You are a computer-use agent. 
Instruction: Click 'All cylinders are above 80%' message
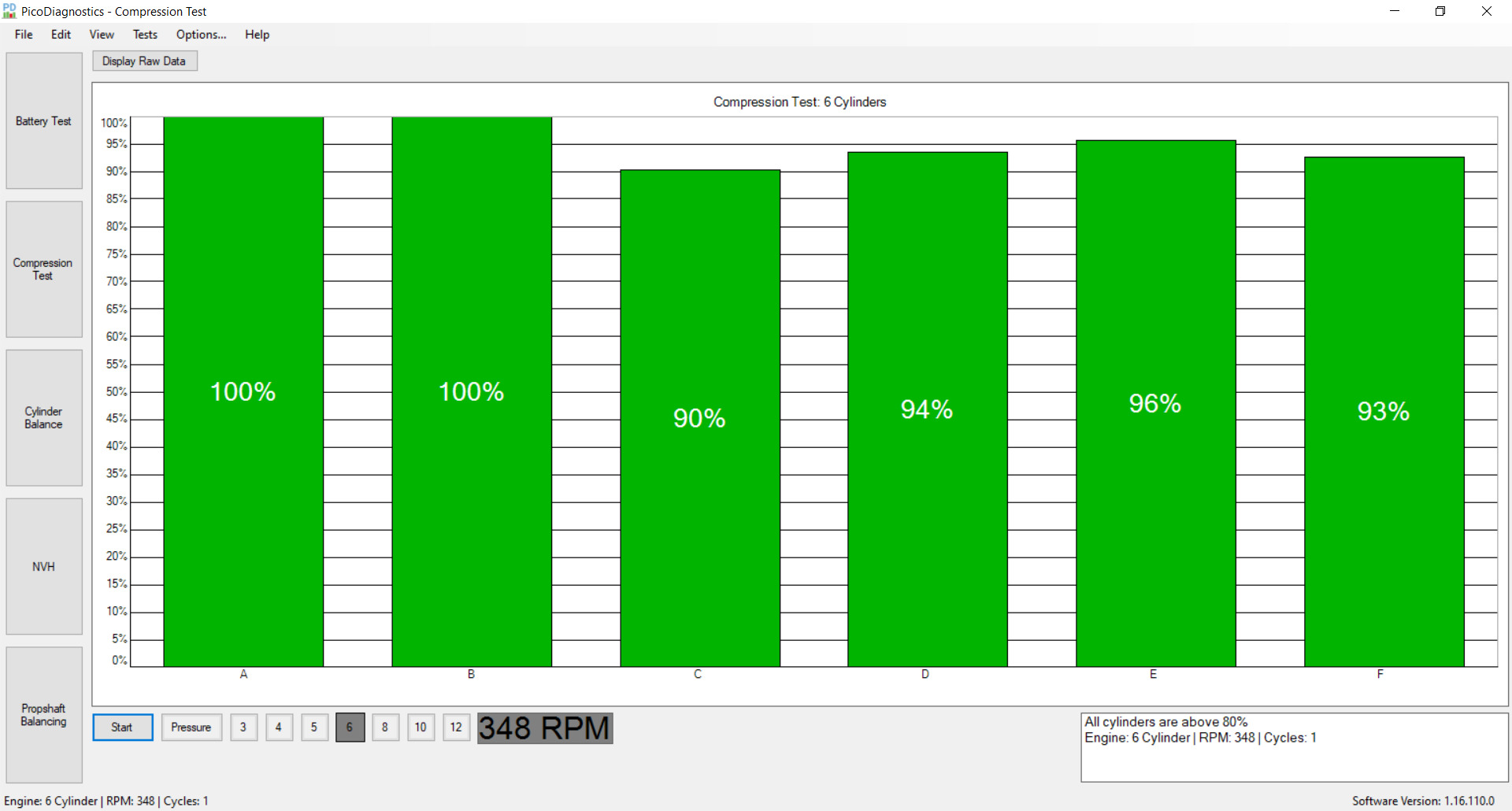[x=1165, y=722]
